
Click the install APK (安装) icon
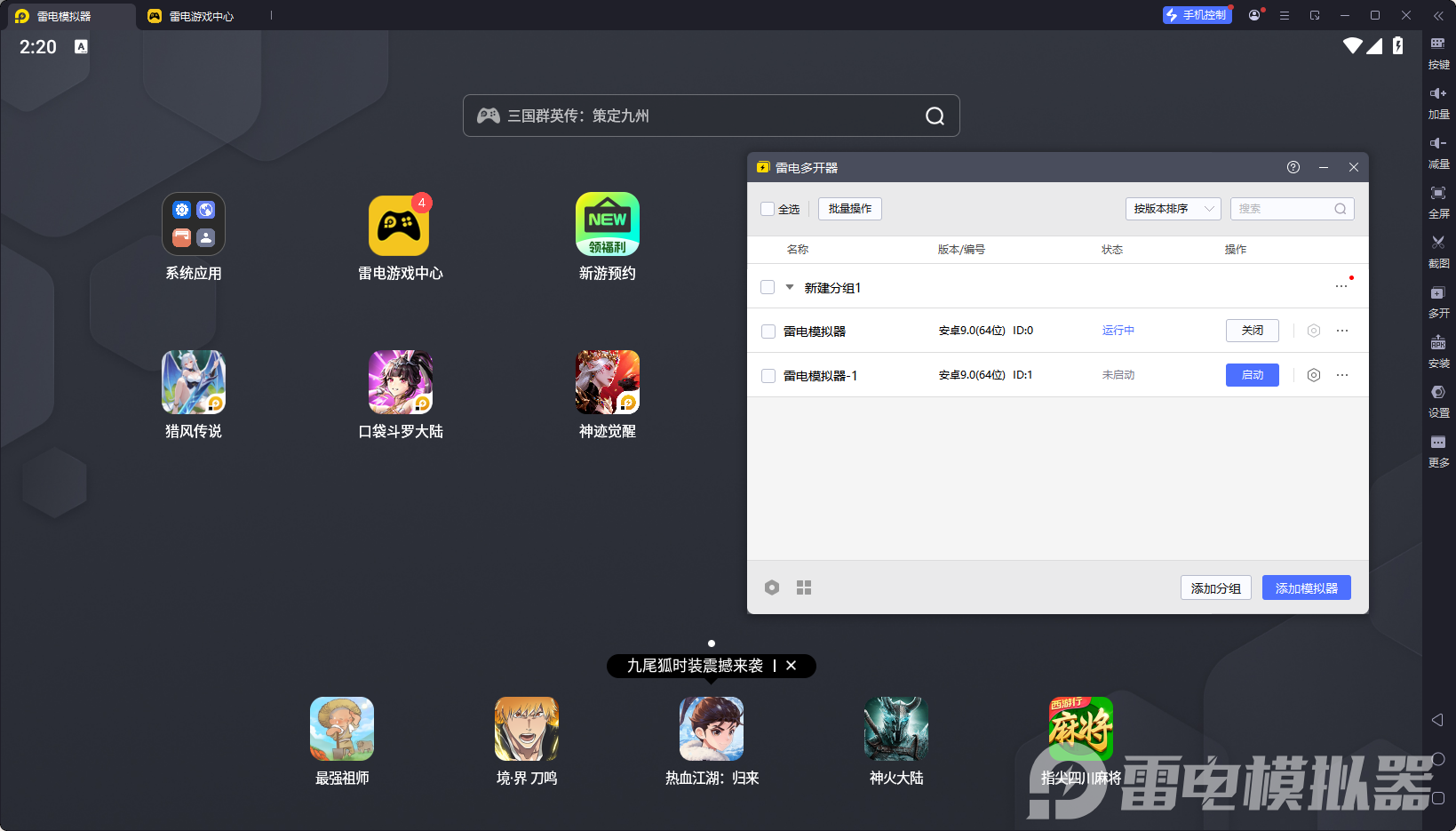point(1437,343)
